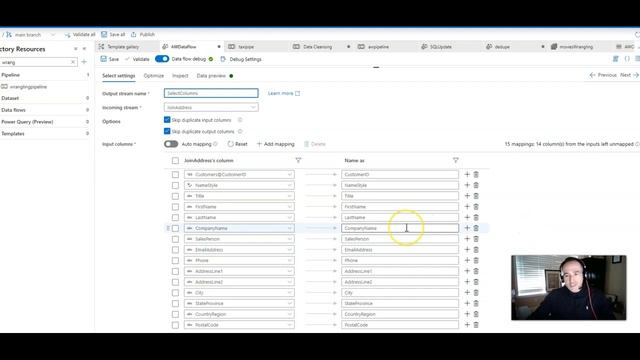The width and height of the screenshot is (640, 360).
Task: Add new Factory Resource with plus icon
Action: pos(84,62)
